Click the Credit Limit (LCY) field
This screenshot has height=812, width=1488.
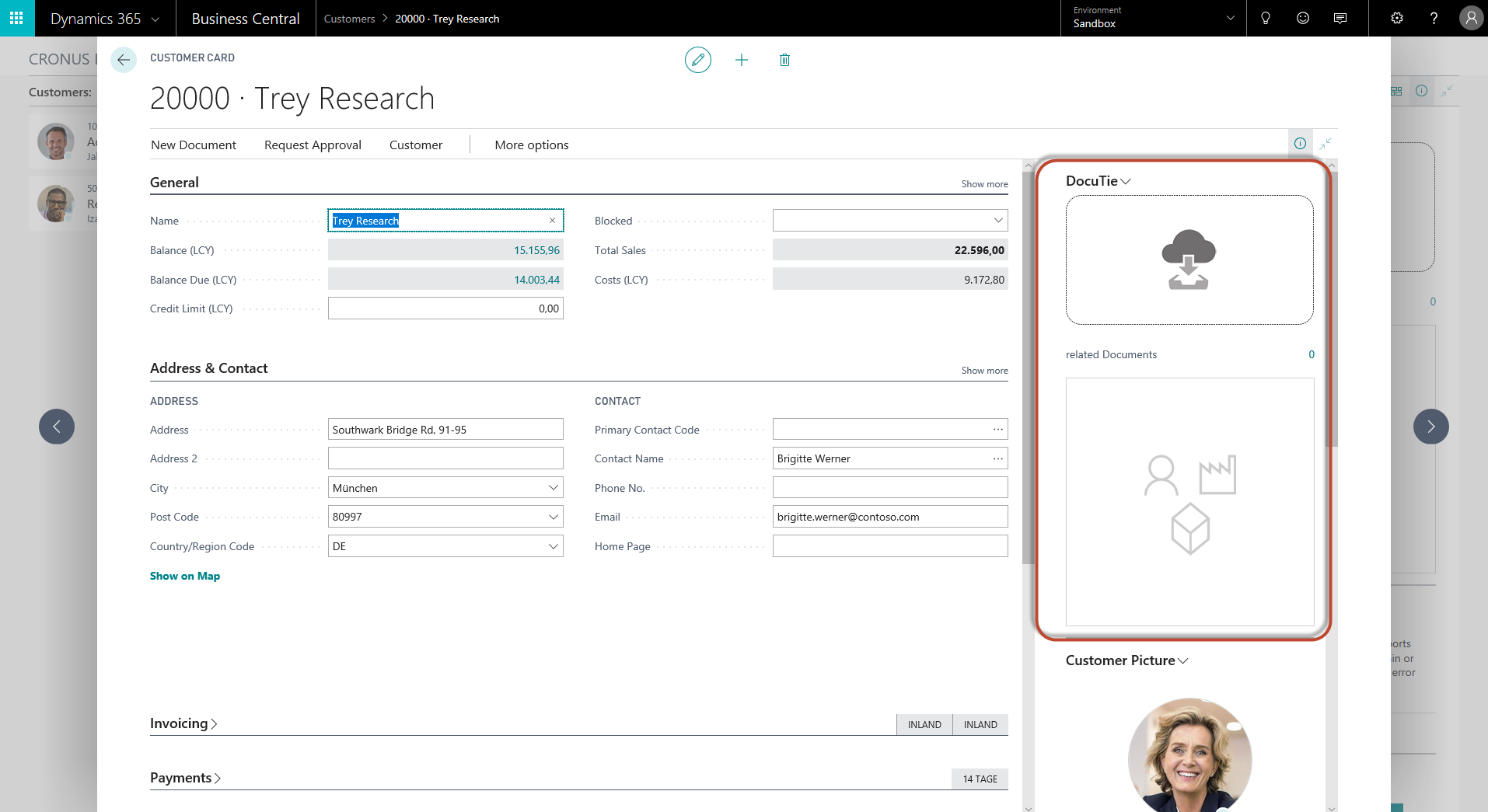coord(445,308)
